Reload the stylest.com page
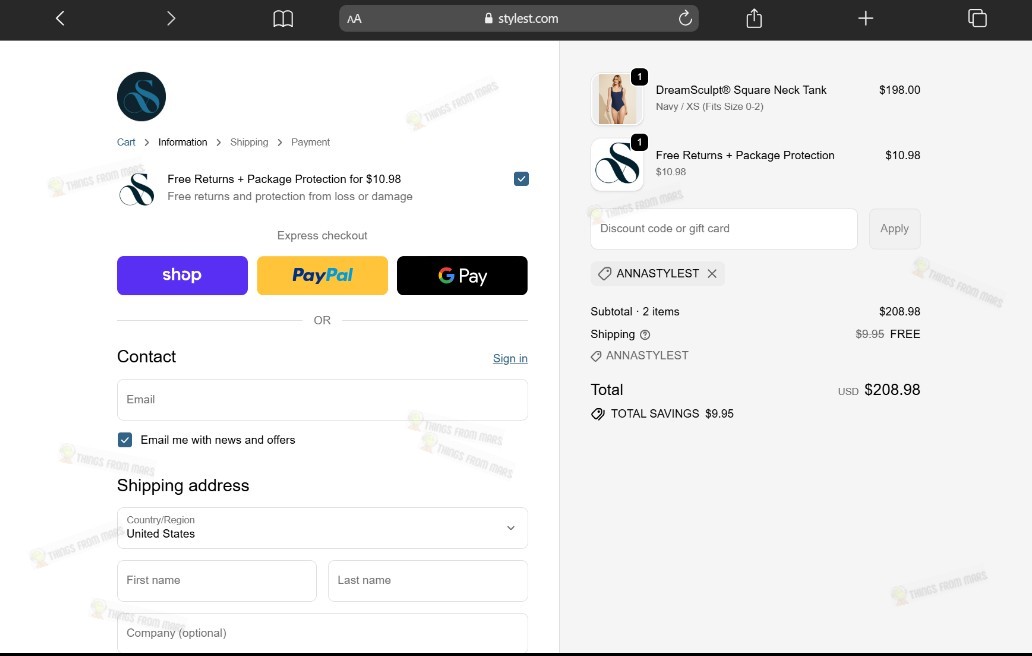Image resolution: width=1032 pixels, height=656 pixels. point(685,18)
